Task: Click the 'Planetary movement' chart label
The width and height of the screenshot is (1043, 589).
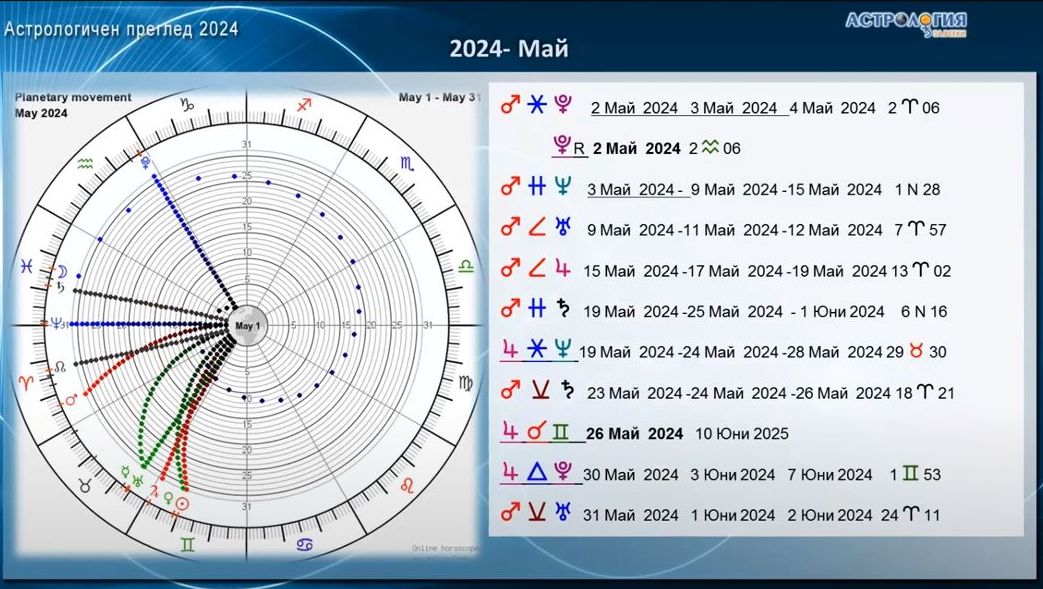Action: (73, 97)
